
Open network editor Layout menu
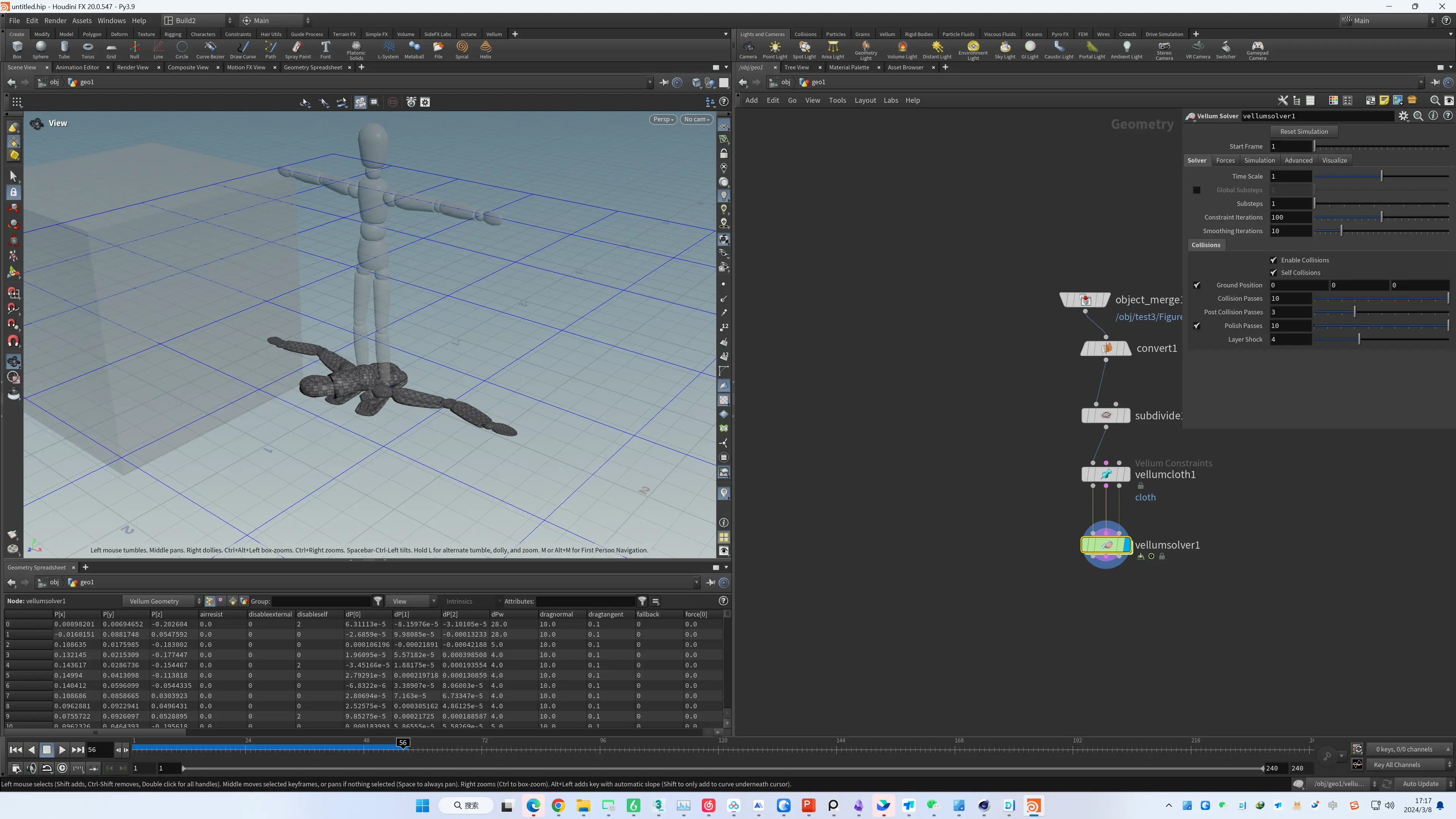[x=865, y=100]
